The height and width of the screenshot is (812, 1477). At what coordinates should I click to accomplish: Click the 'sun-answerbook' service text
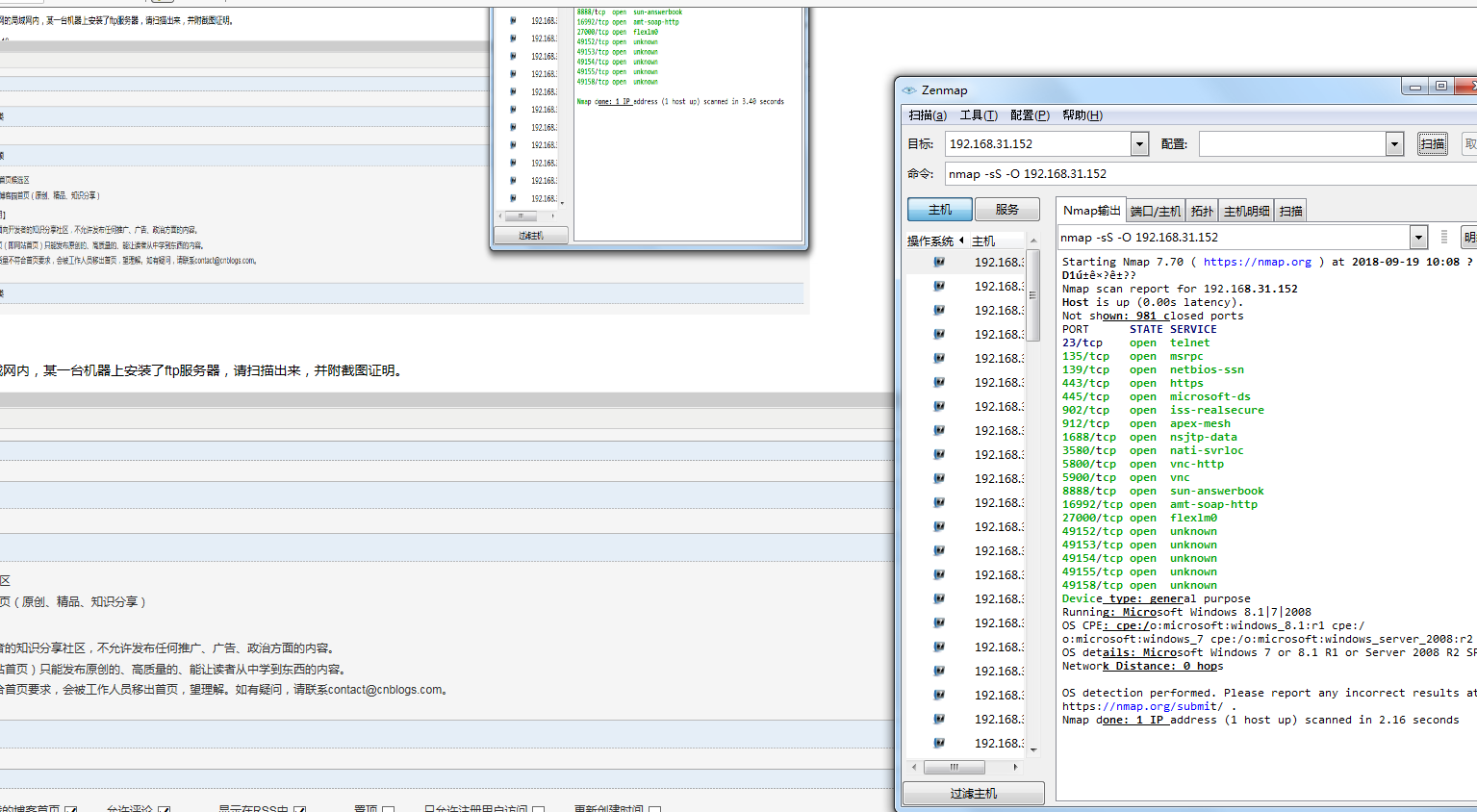[1217, 491]
